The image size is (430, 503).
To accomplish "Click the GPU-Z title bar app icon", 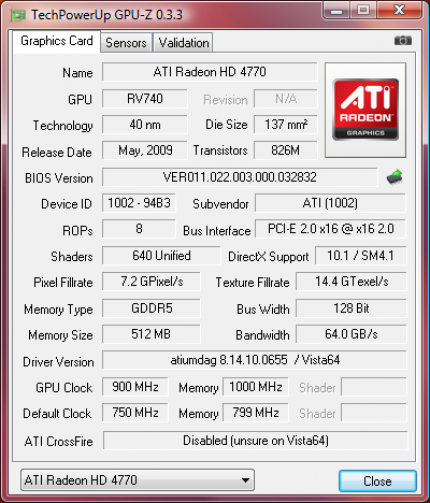I will click(x=17, y=15).
